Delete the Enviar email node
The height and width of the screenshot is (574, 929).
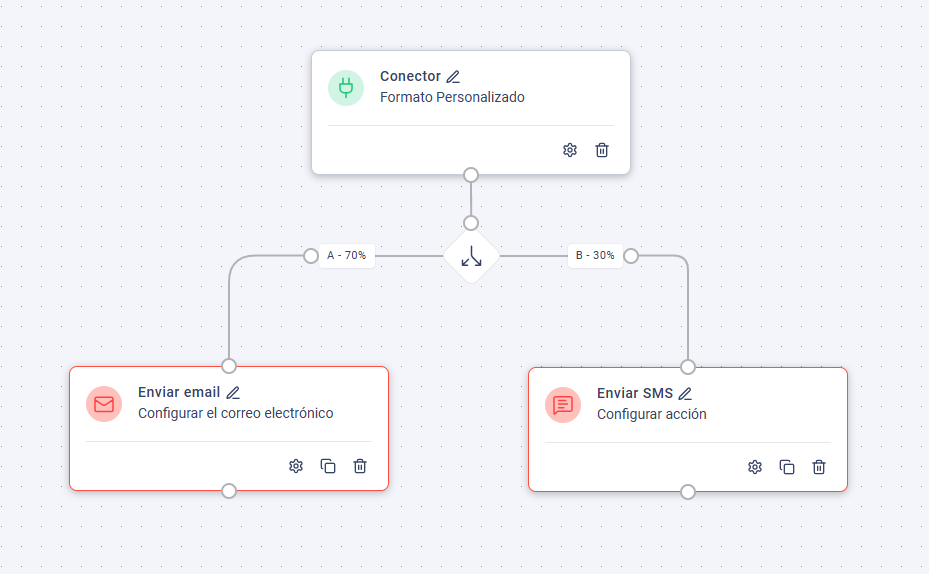tap(360, 466)
